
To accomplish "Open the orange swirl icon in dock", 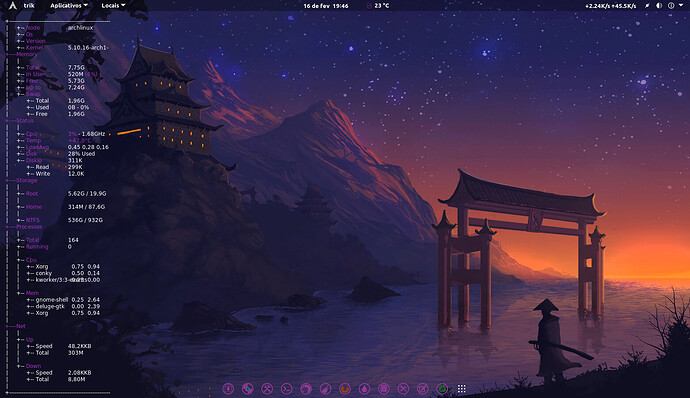I will (345, 388).
